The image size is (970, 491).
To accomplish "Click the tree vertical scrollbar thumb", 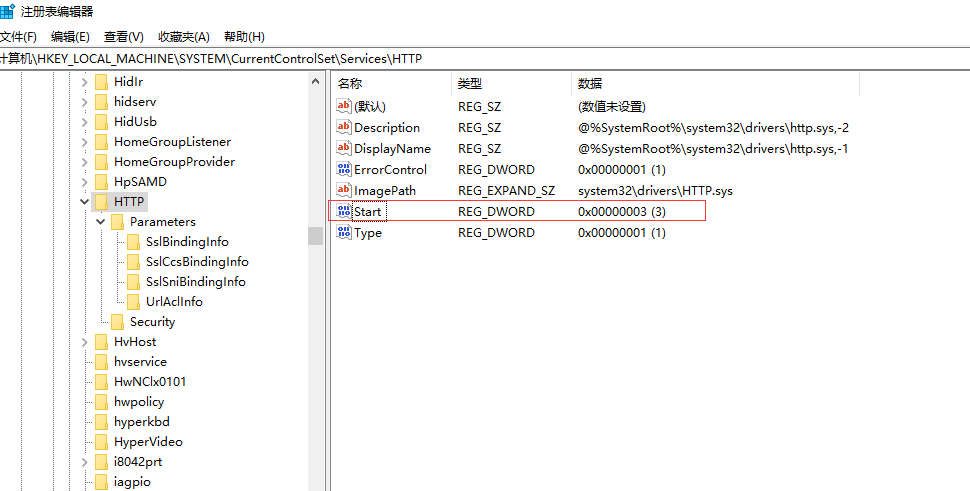I will 315,236.
